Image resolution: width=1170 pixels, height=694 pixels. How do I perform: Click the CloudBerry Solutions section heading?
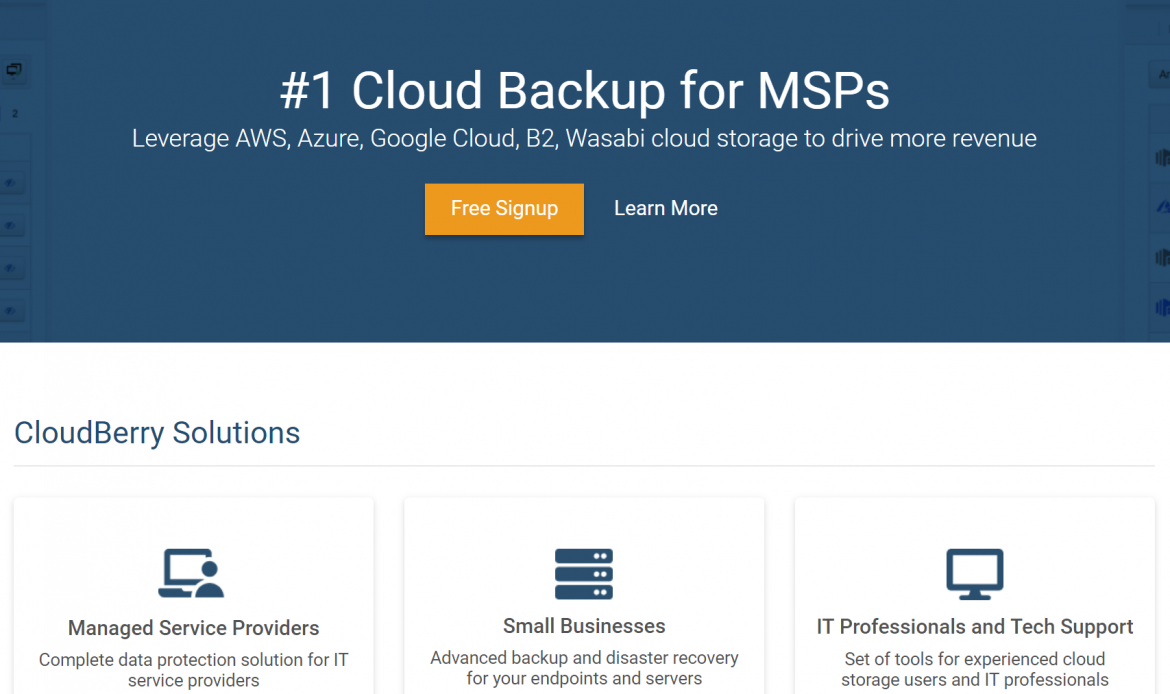pyautogui.click(x=157, y=433)
